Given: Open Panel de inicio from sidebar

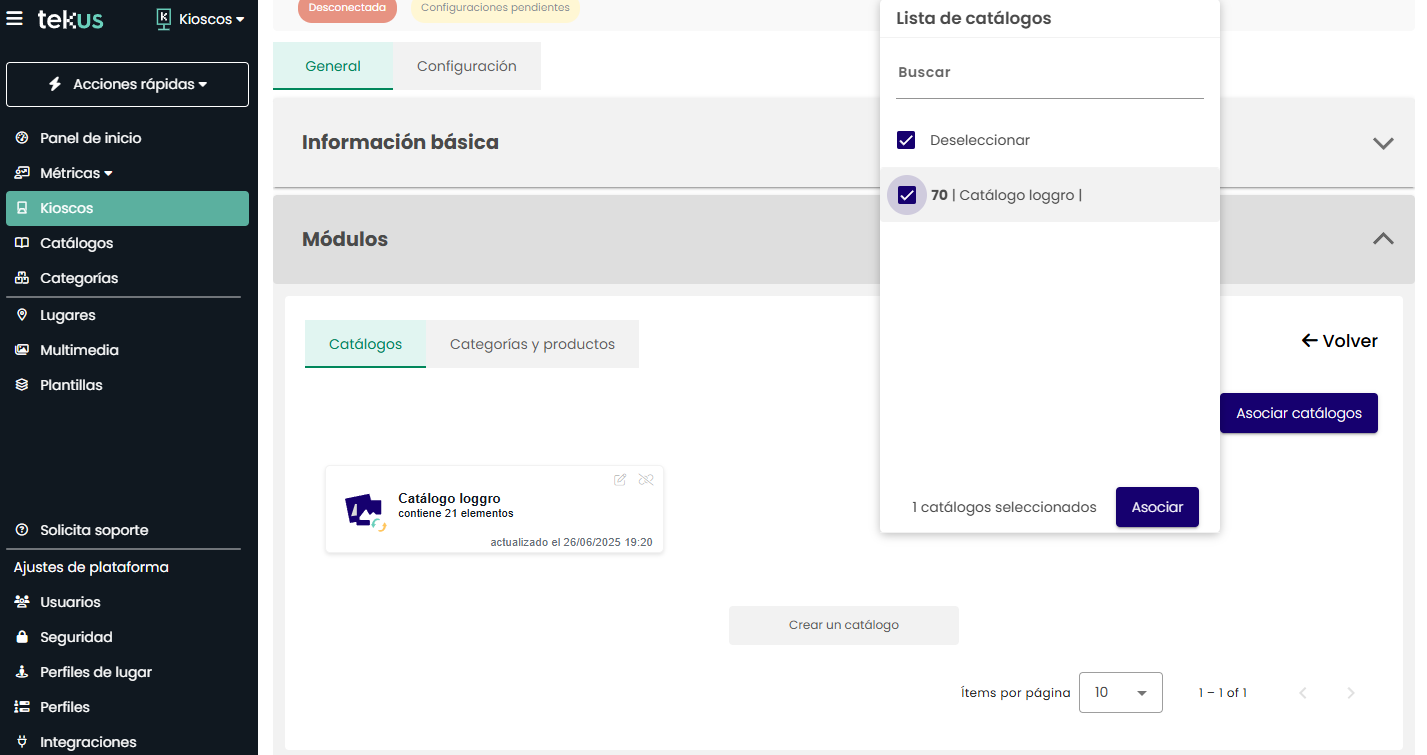Looking at the screenshot, I should [x=90, y=138].
